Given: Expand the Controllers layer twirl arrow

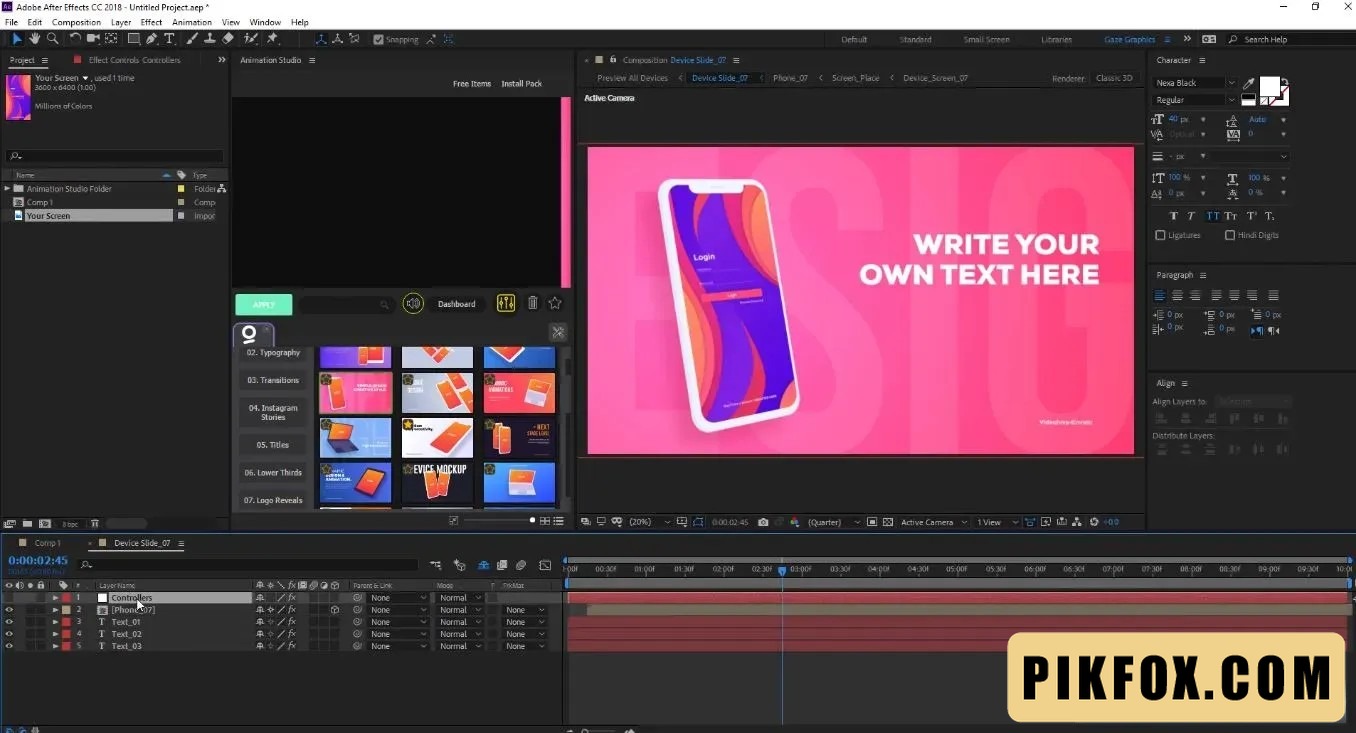Looking at the screenshot, I should click(x=55, y=598).
